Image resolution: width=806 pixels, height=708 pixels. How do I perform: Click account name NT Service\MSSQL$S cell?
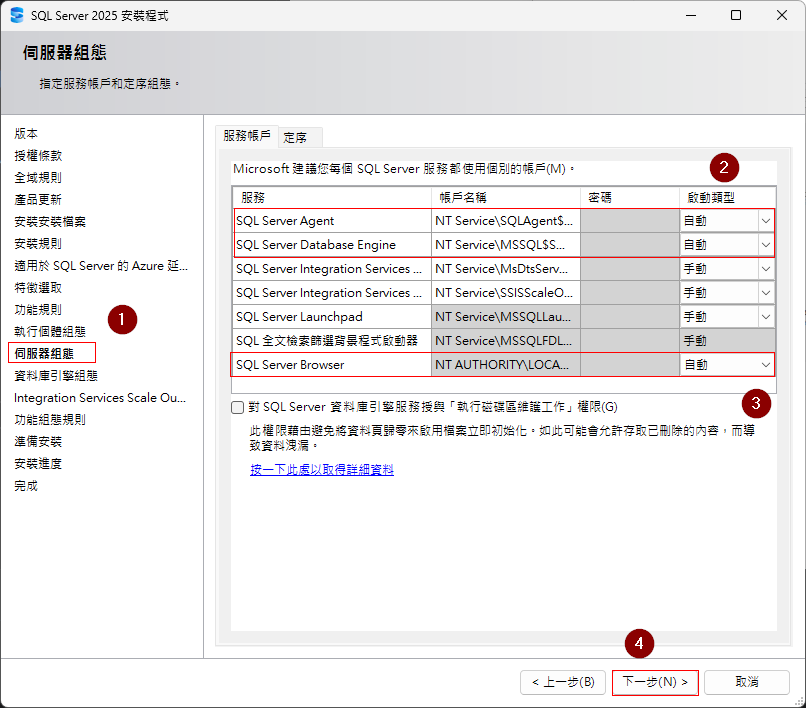[506, 245]
